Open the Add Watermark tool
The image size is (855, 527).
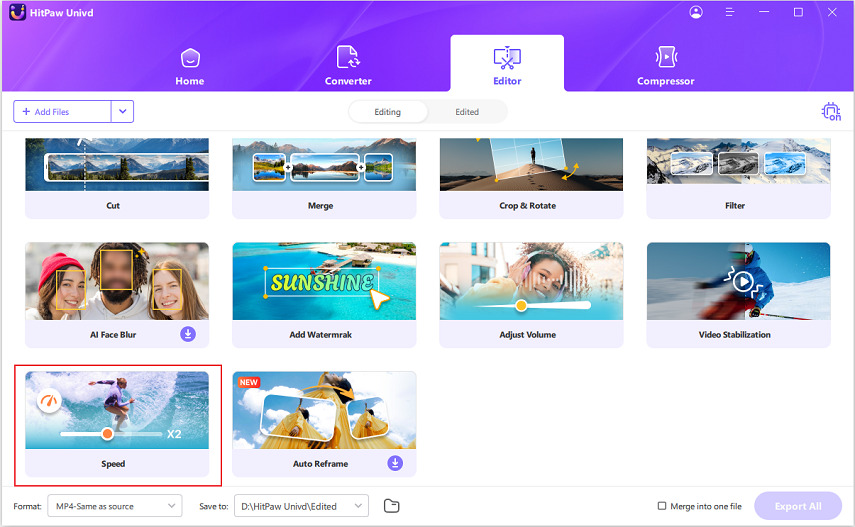(x=324, y=295)
